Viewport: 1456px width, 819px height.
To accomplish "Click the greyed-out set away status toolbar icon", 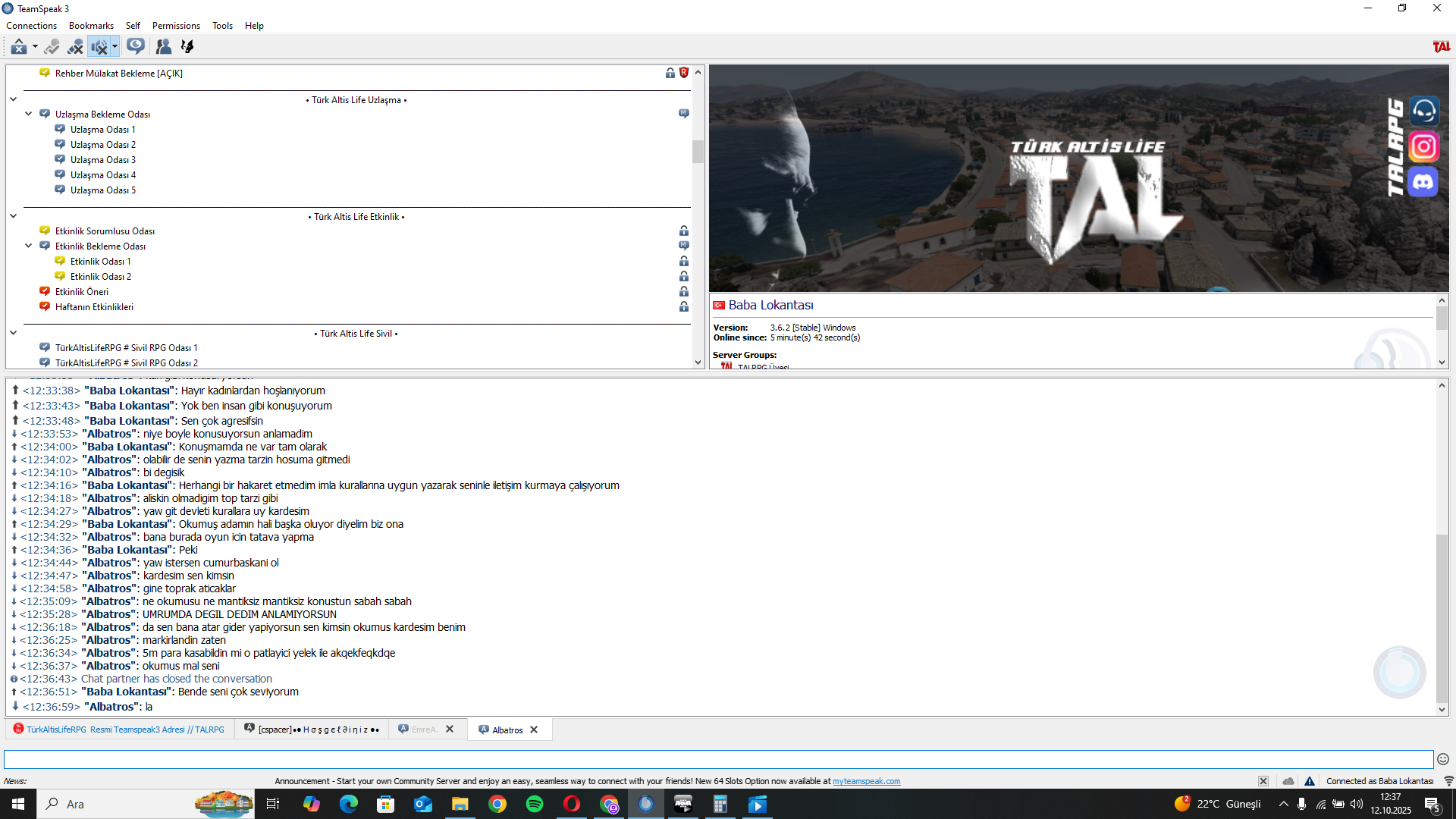I will pos(52,47).
